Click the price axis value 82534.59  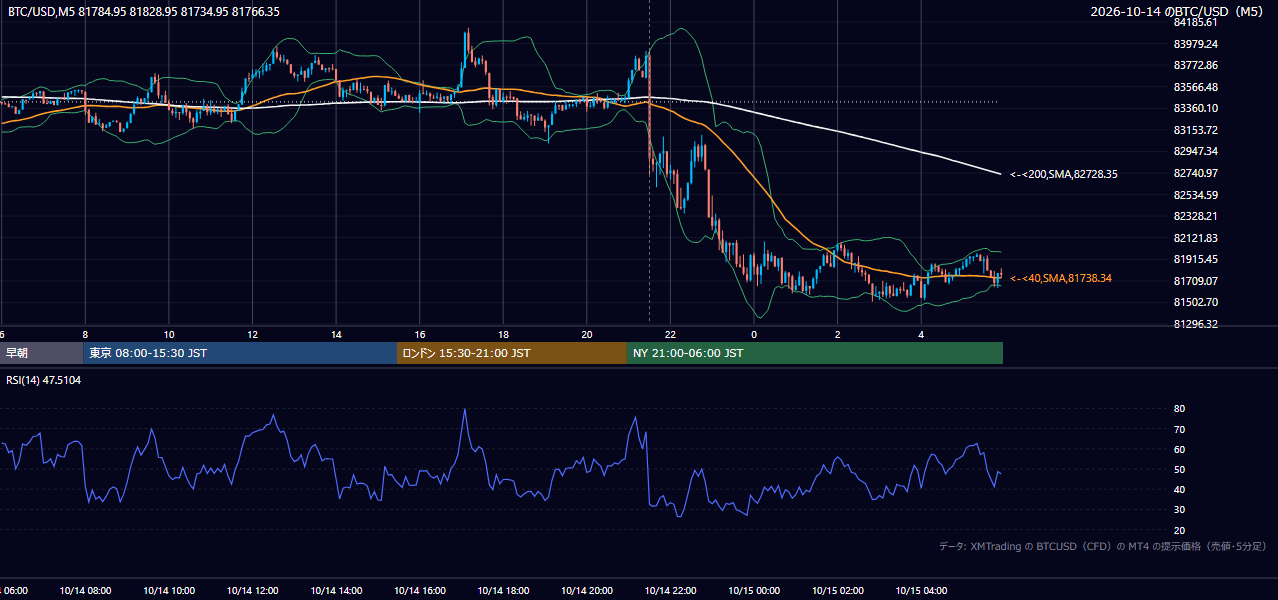[x=1195, y=194]
